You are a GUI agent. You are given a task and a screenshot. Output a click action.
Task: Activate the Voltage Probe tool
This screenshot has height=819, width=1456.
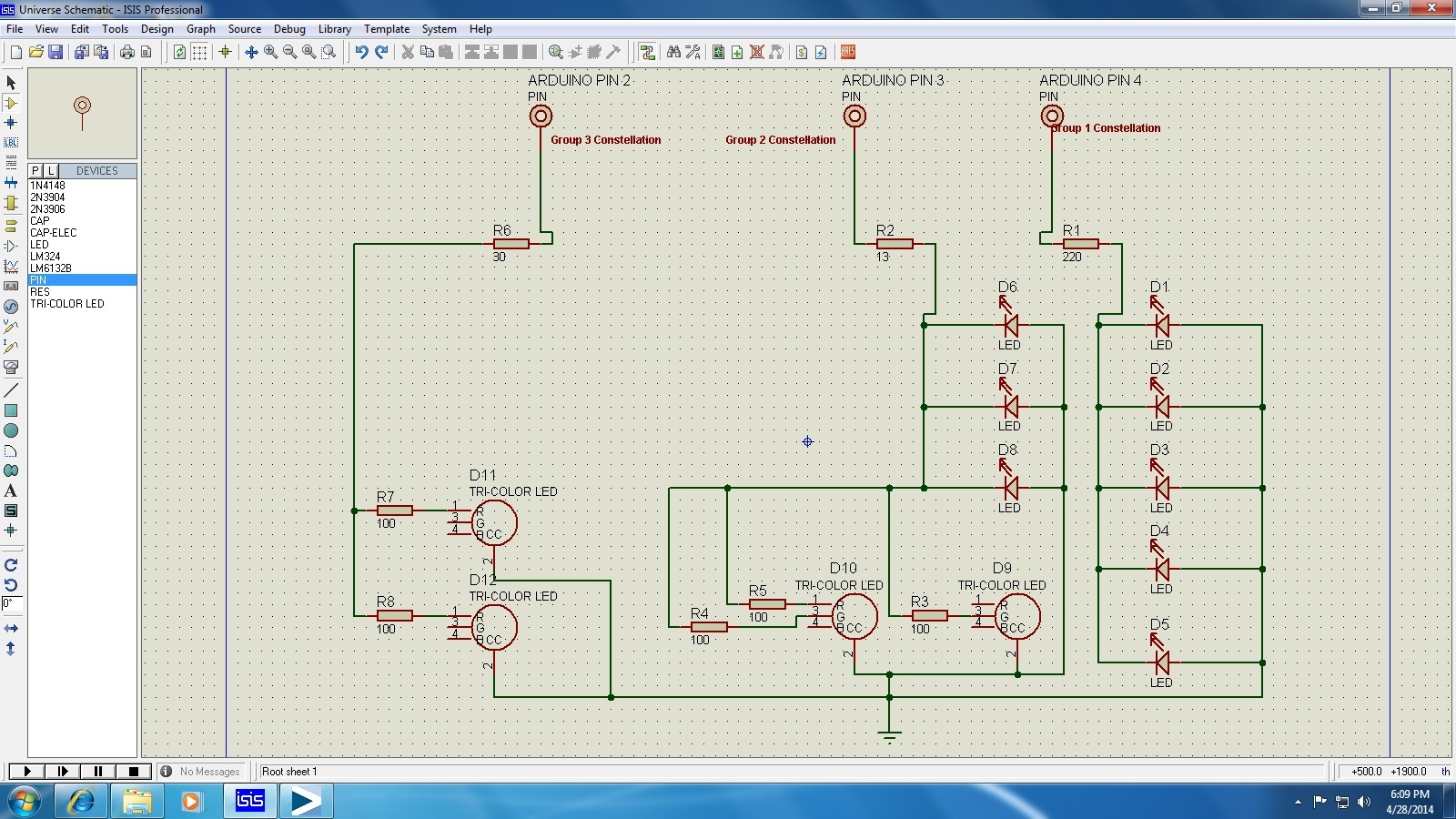tap(11, 326)
